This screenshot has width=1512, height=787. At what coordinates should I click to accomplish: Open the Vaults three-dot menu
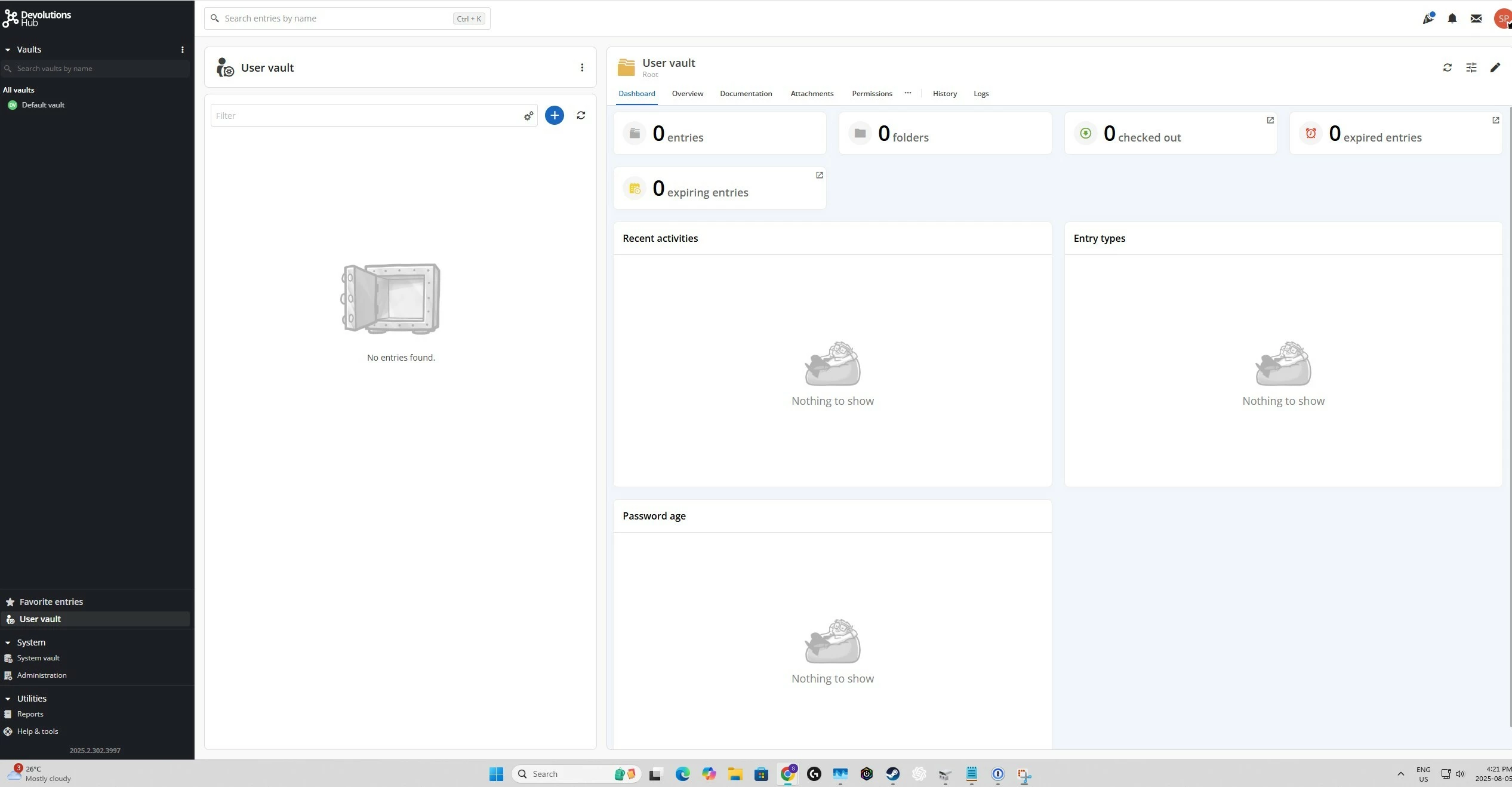click(x=183, y=50)
